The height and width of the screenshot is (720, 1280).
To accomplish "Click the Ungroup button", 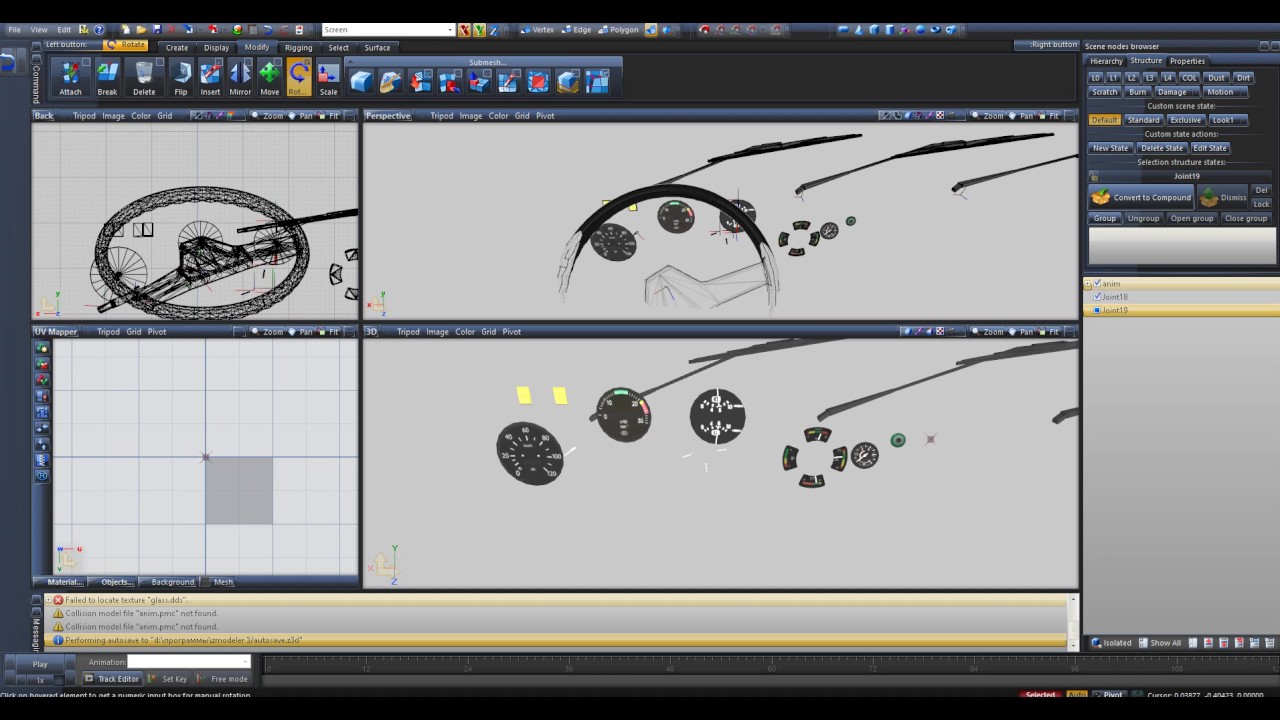I will [1143, 218].
